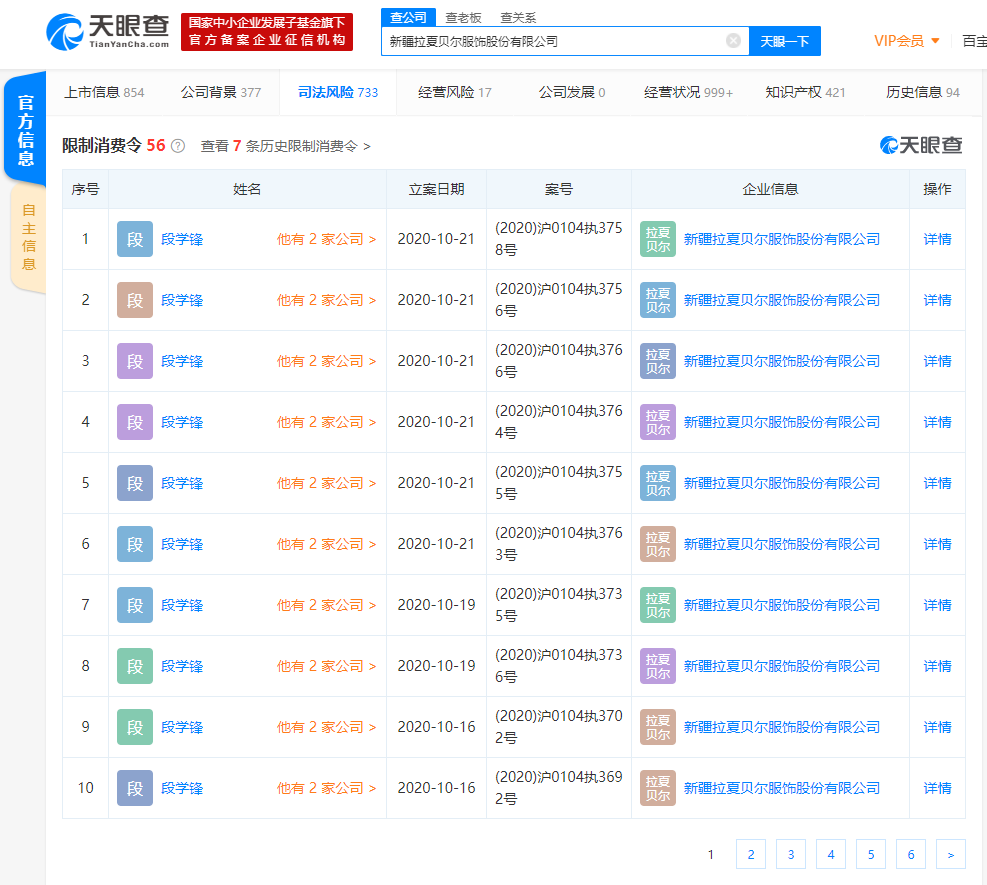Click the 国家中小企业发展子基金旗下 red banner
The image size is (987, 885).
[x=267, y=32]
